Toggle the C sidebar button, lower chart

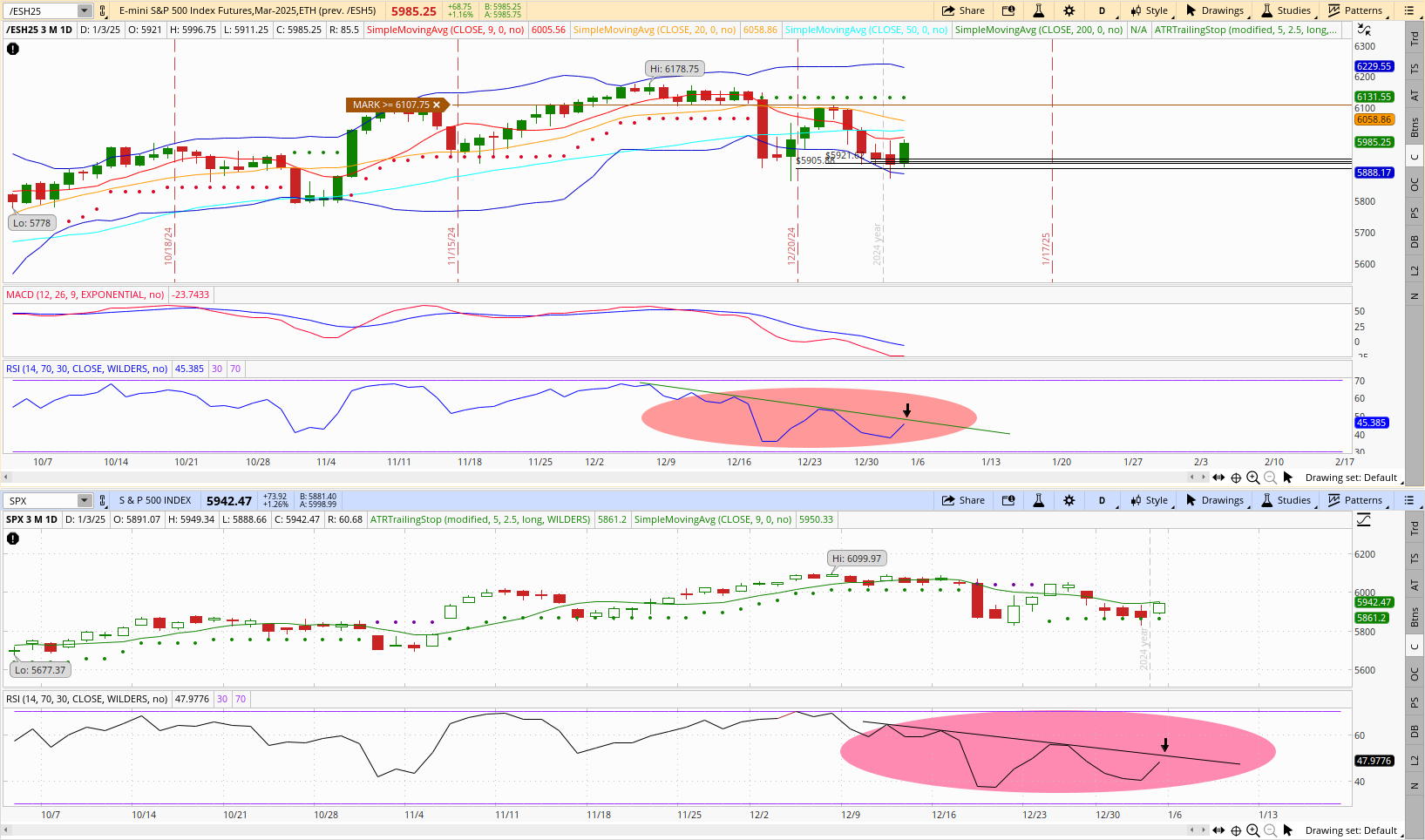pyautogui.click(x=1415, y=647)
